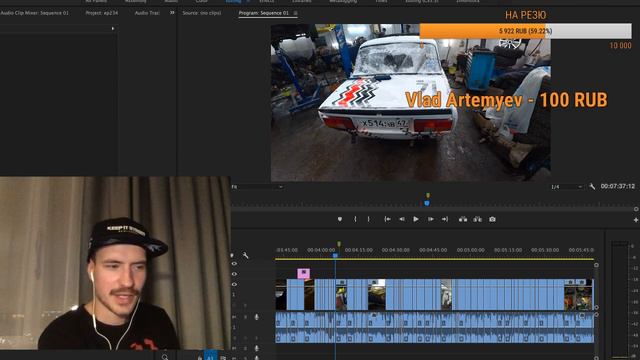Screen dimensions: 640x360
Task: Click the car video in Program monitor
Action: click(x=411, y=102)
